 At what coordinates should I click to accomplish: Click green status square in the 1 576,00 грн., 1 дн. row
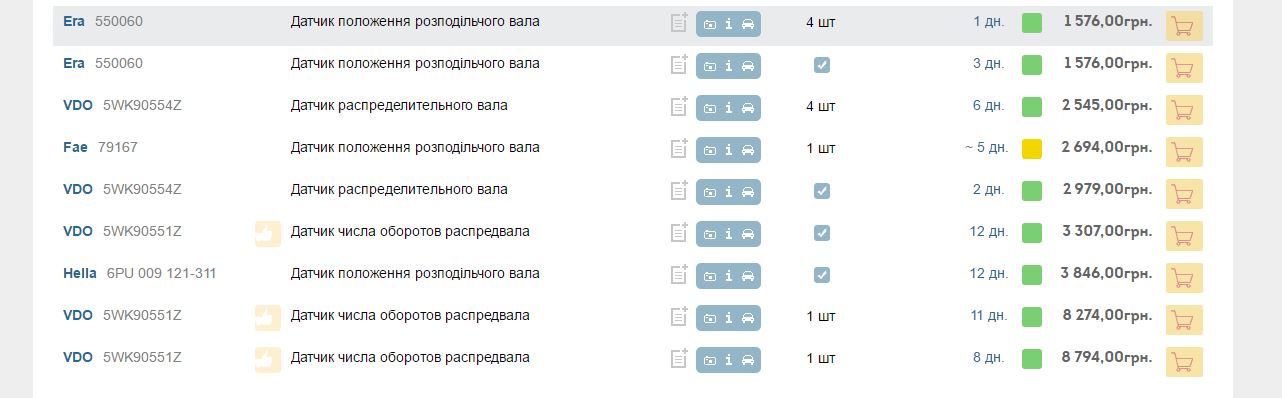[x=1032, y=23]
